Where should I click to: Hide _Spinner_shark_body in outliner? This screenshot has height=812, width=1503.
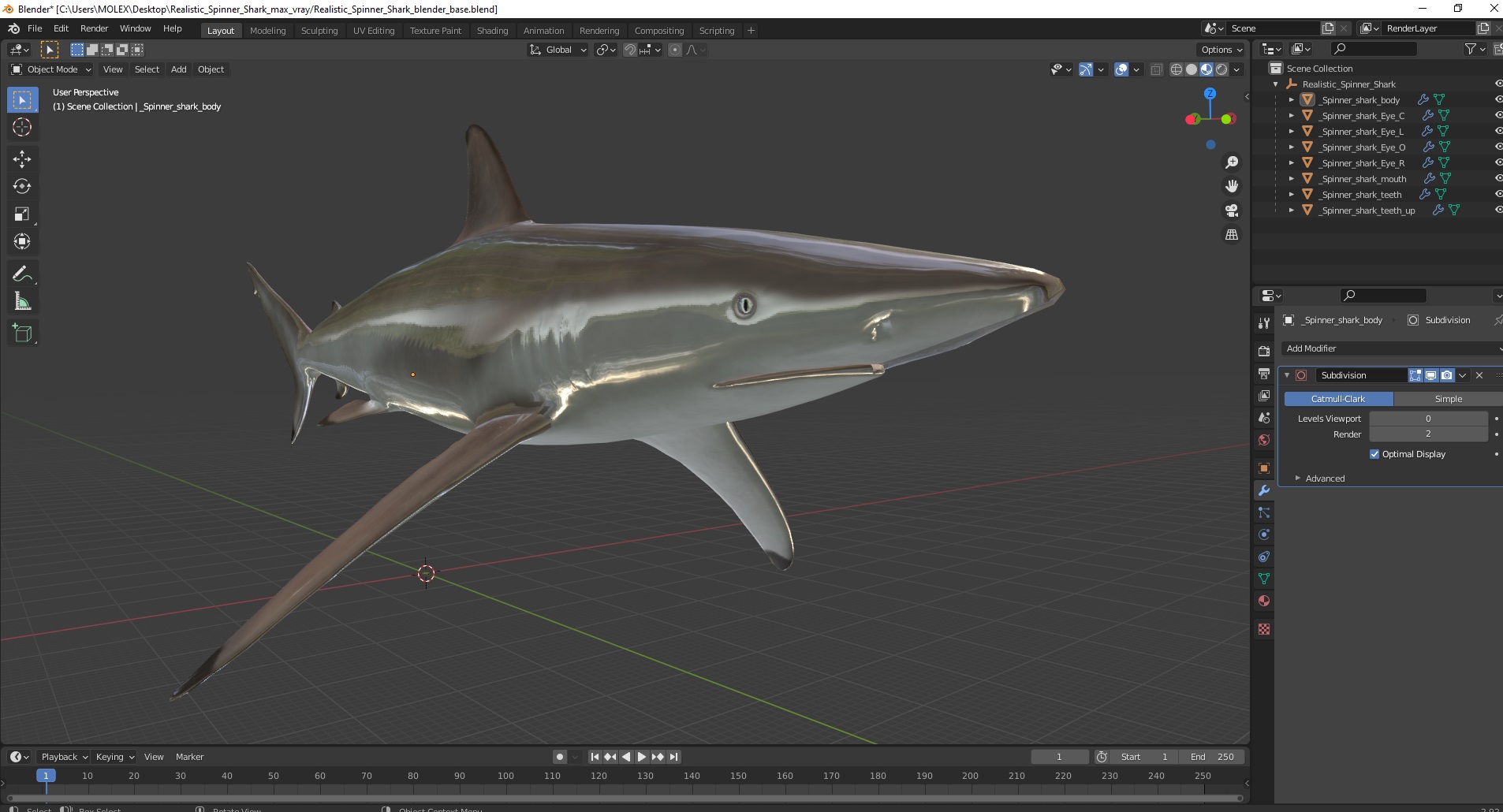pyautogui.click(x=1498, y=100)
